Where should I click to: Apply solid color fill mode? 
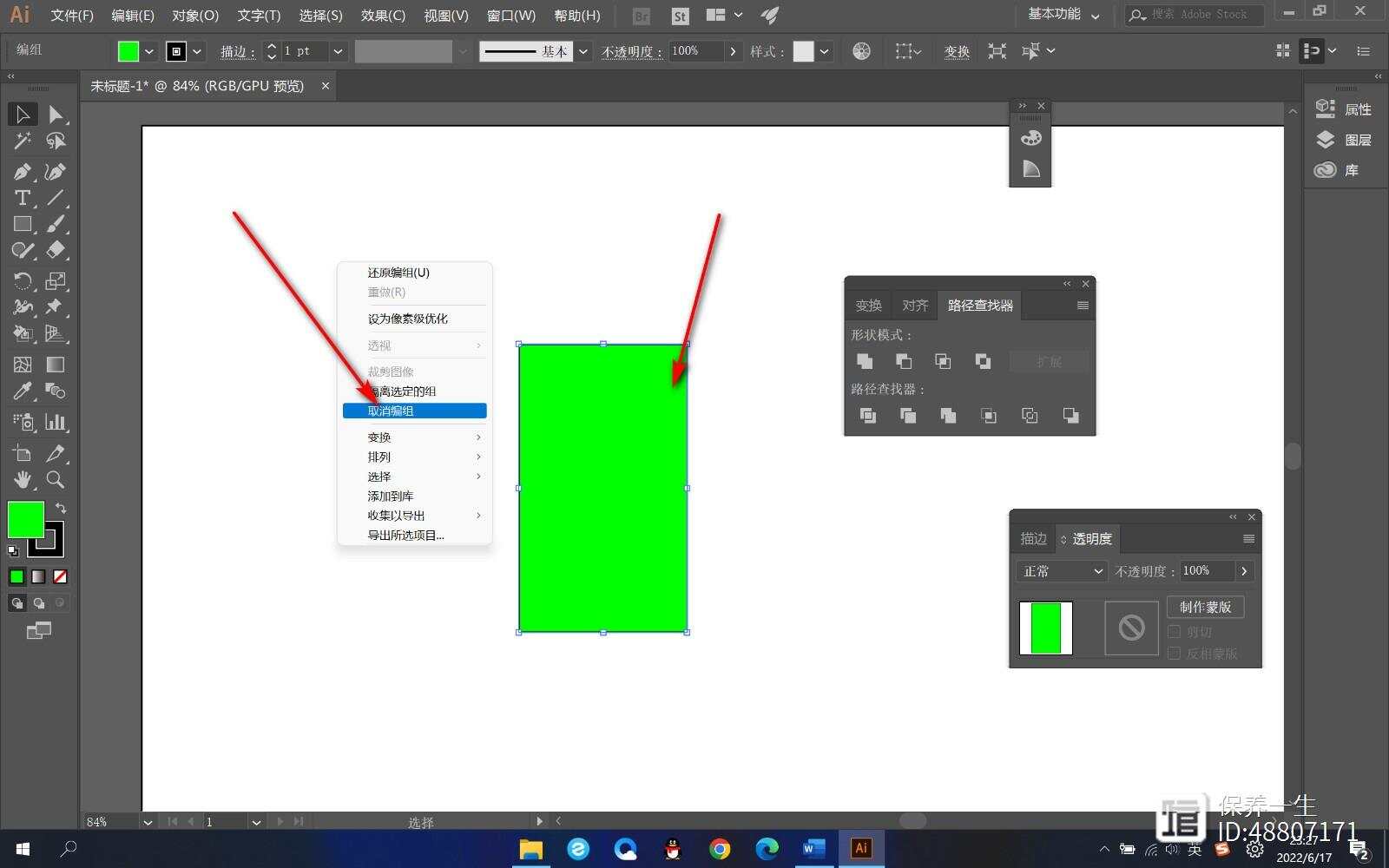tap(17, 576)
